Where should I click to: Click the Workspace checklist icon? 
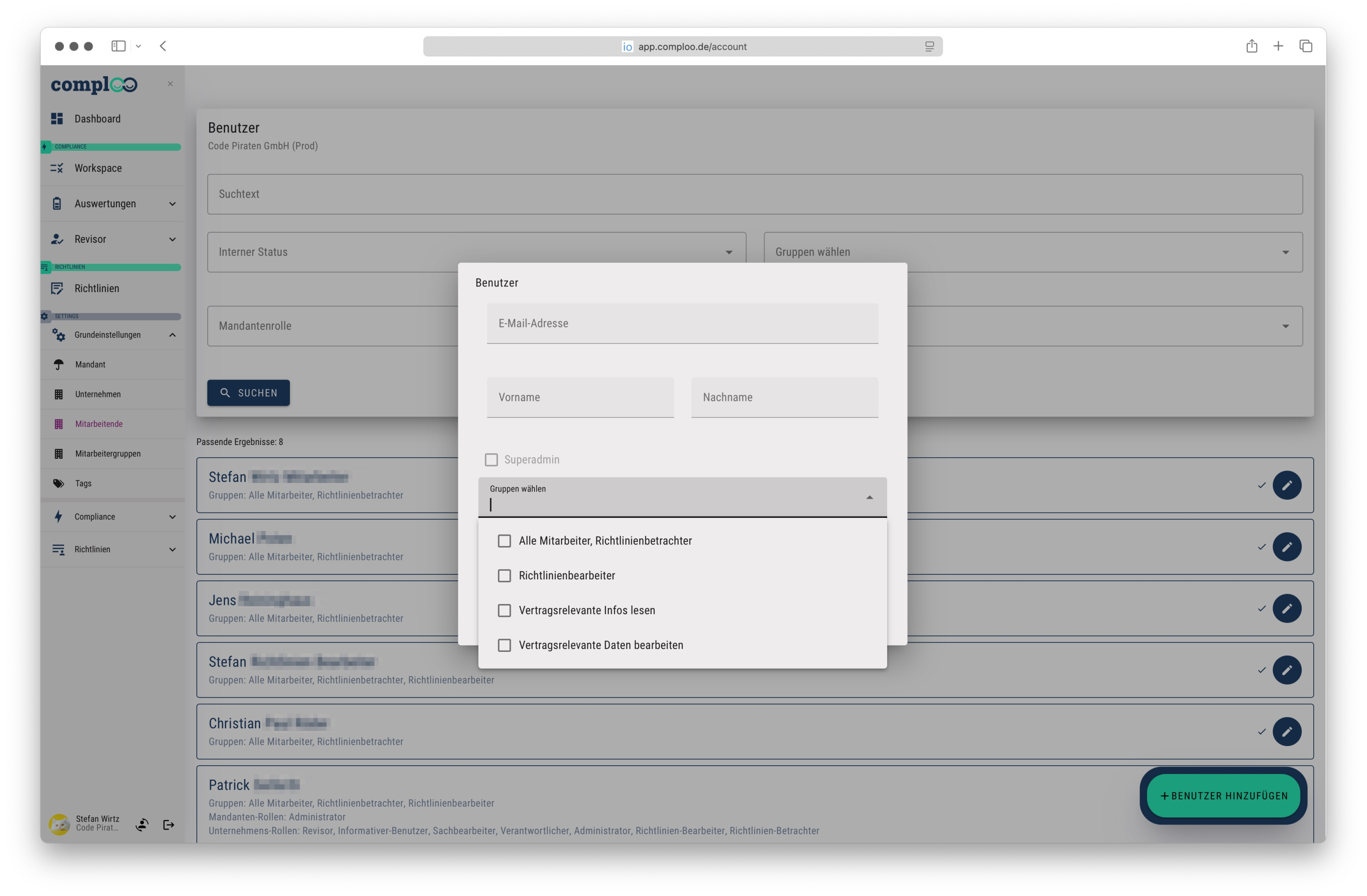57,168
